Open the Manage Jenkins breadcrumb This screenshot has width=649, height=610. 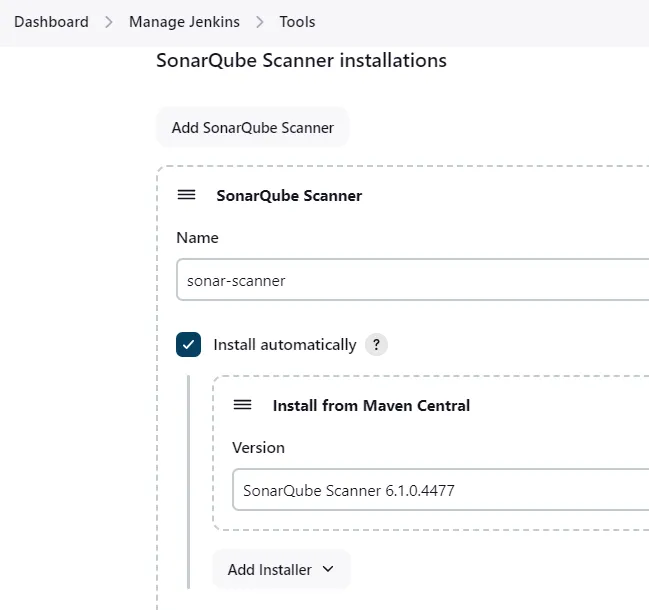(x=184, y=22)
